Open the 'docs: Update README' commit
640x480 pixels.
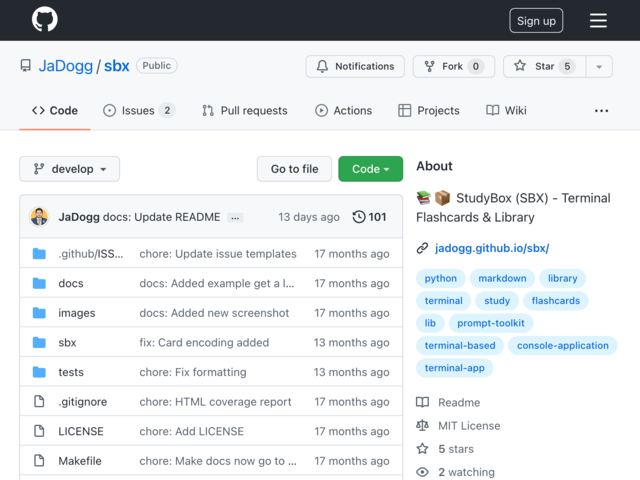pos(161,217)
